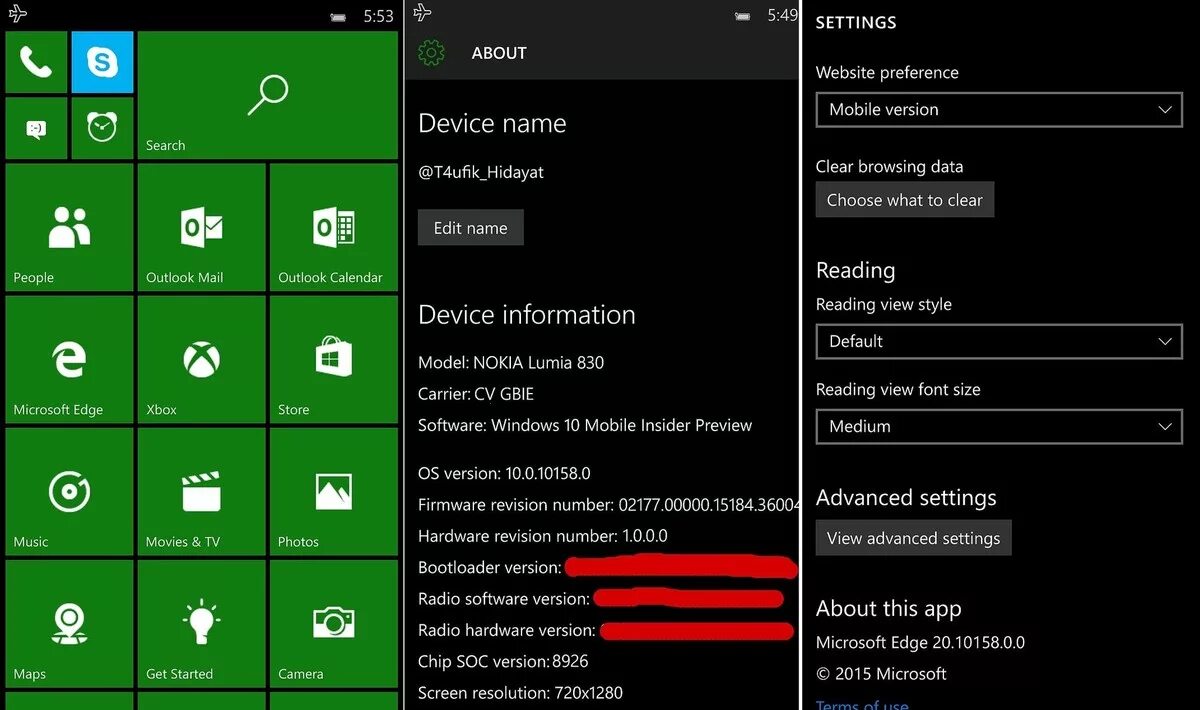Open the Outlook Mail tile
Image resolution: width=1200 pixels, height=710 pixels.
tap(201, 227)
